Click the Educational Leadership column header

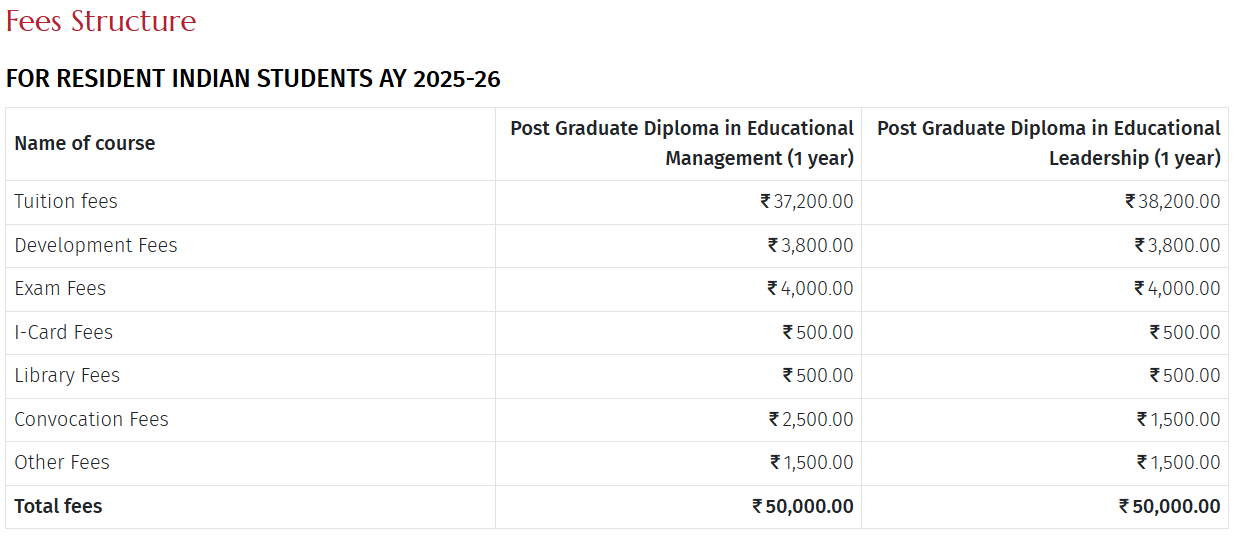(x=1048, y=143)
